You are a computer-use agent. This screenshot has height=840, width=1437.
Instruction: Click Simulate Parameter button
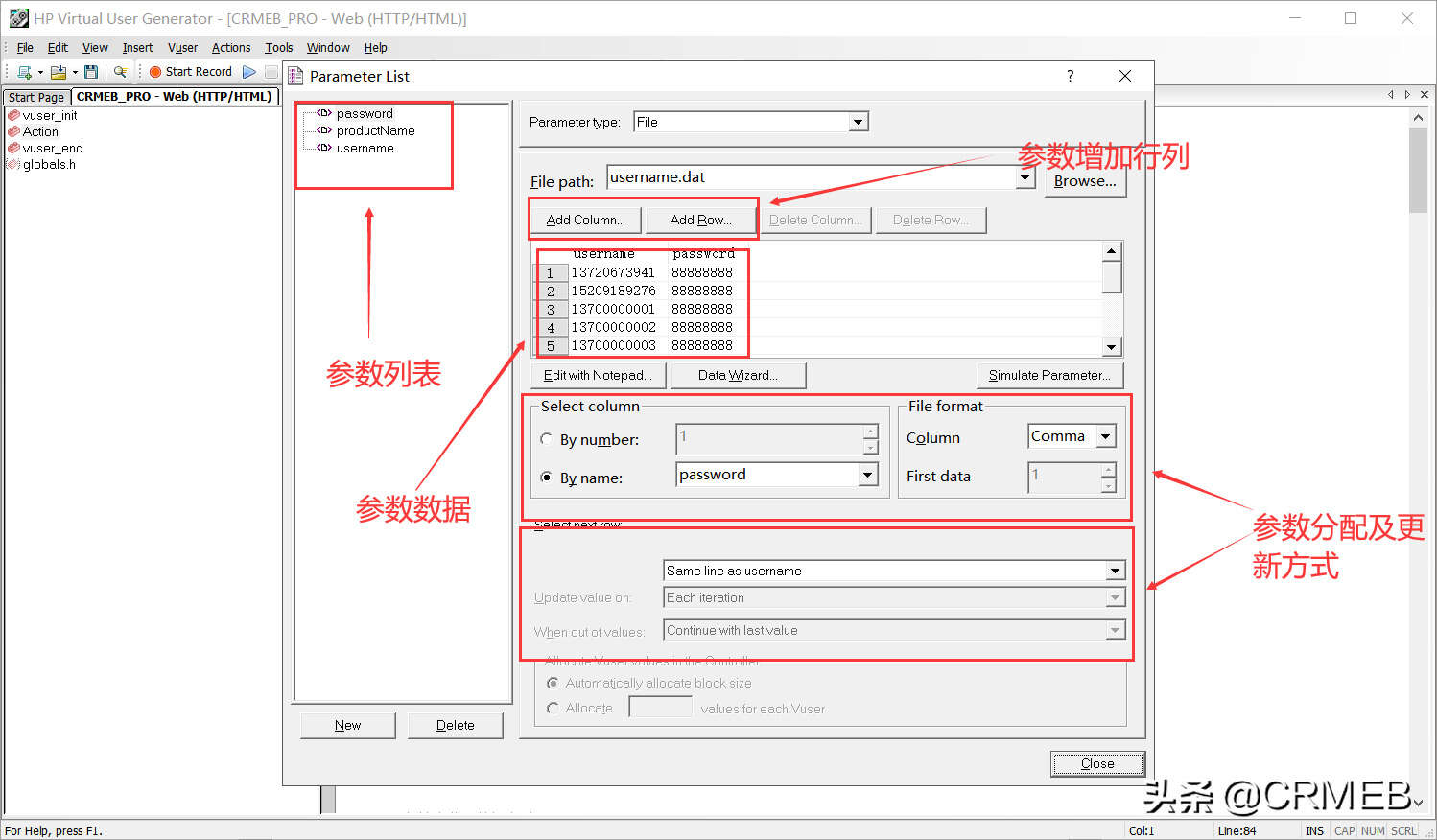(x=1049, y=375)
